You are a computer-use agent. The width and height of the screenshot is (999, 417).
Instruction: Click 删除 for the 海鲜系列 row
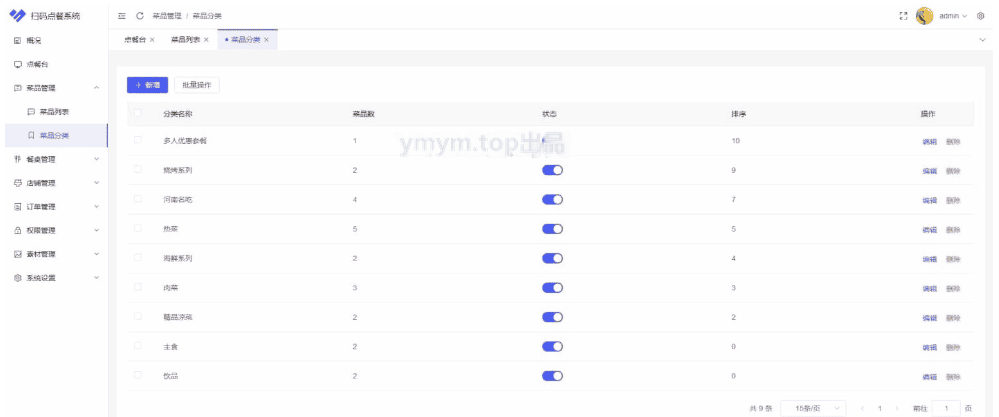pyautogui.click(x=953, y=259)
